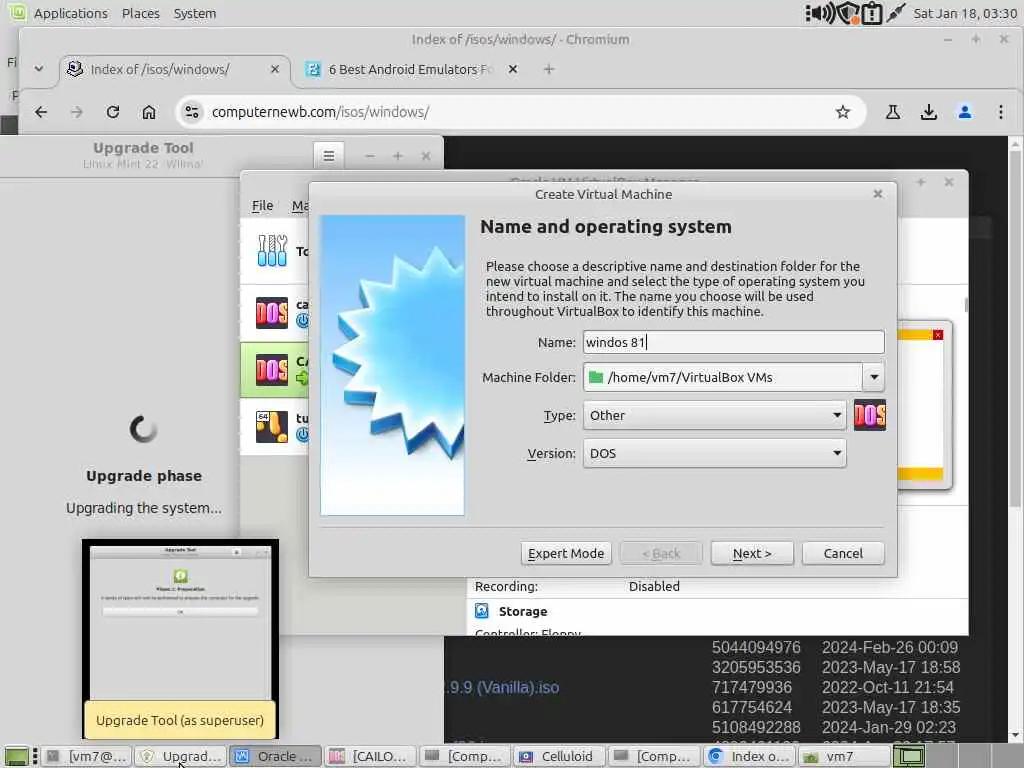Open the Applications menu
The height and width of the screenshot is (768, 1024).
71,13
